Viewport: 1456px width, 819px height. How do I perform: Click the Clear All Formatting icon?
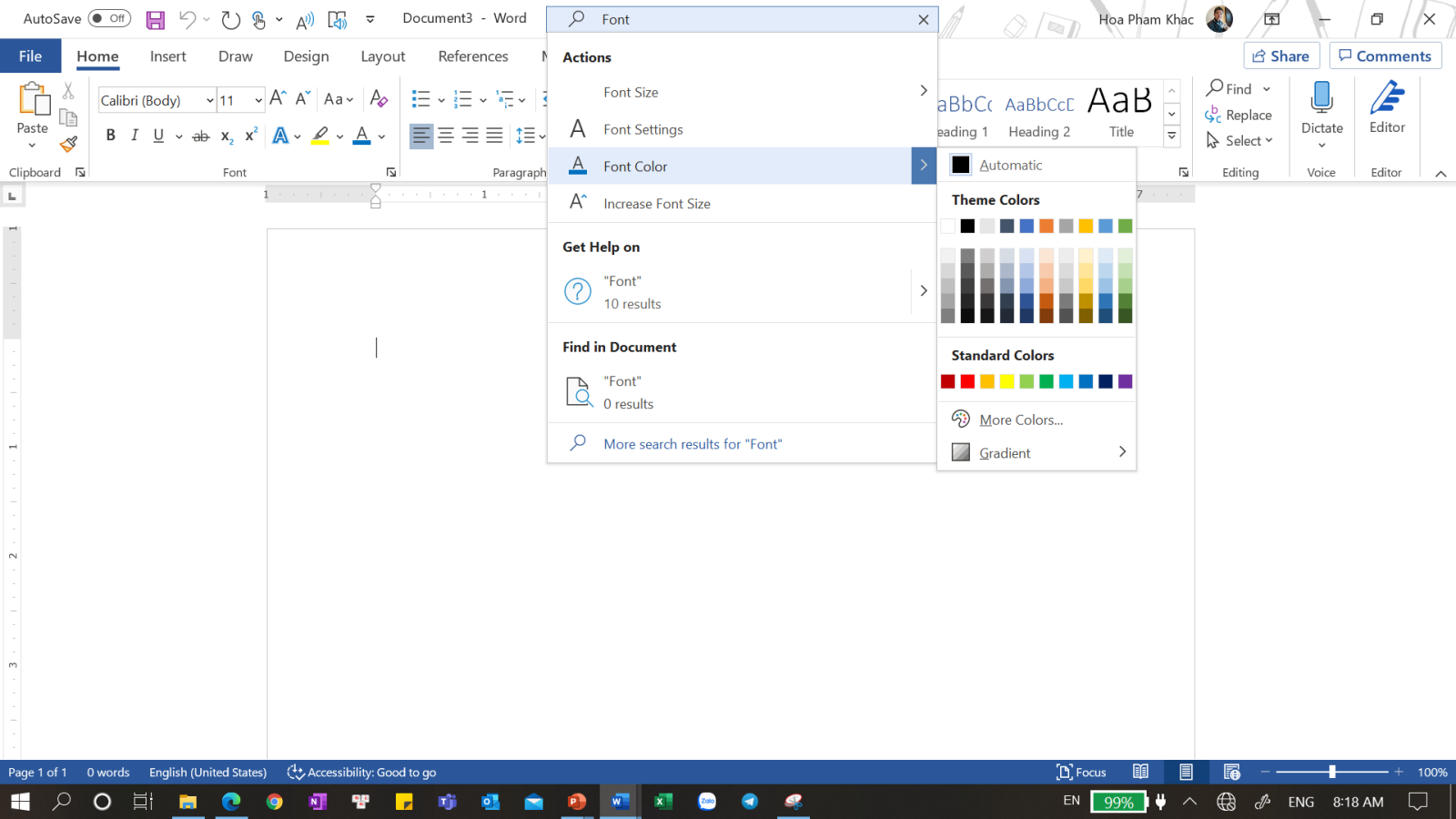(x=379, y=99)
